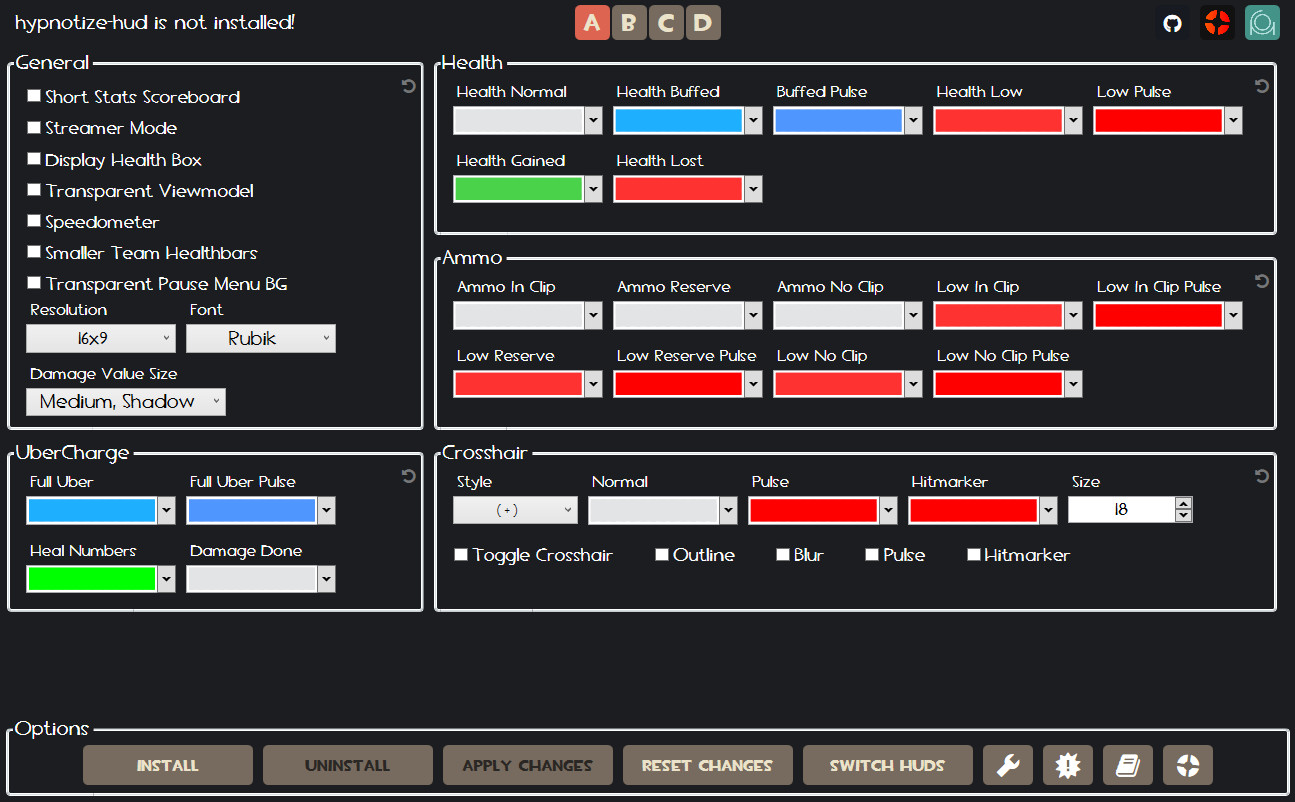This screenshot has width=1295, height=802.
Task: Click the Team Fortress 2 logo in the header
Action: (1217, 22)
